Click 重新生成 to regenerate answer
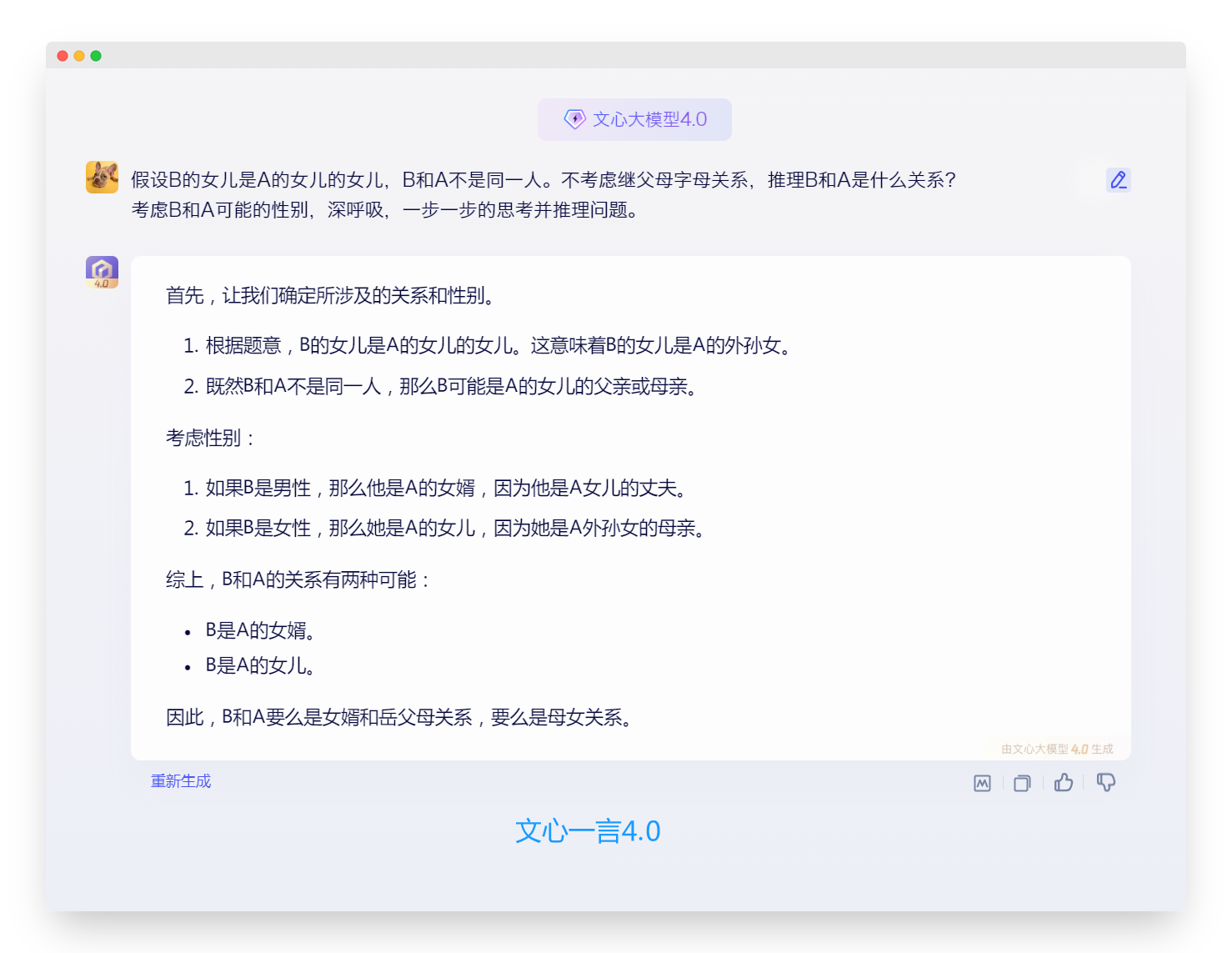 click(181, 781)
